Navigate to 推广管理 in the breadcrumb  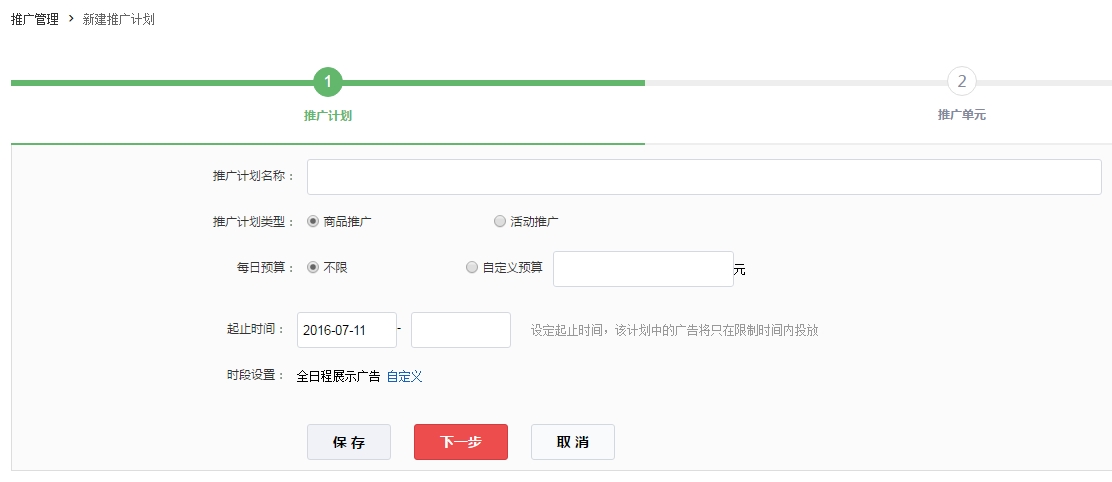pos(35,19)
